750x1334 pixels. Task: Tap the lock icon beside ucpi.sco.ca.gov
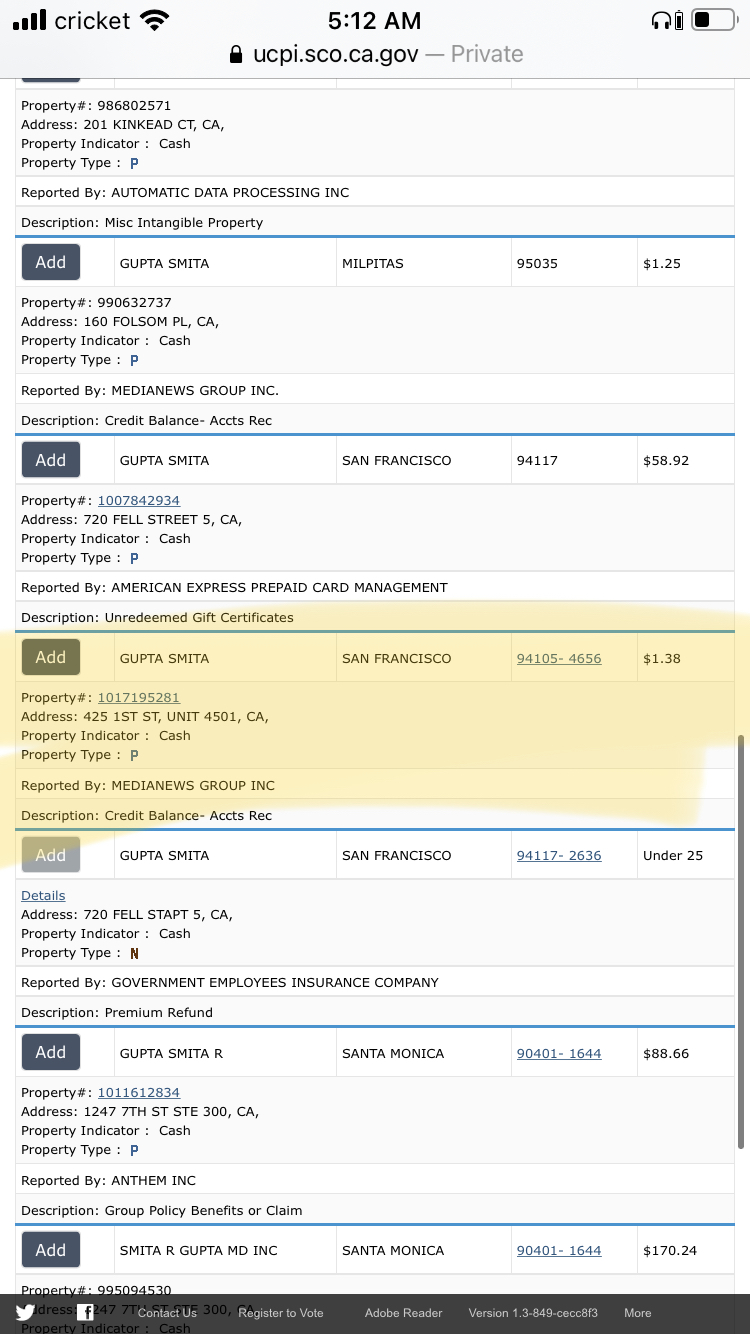tap(236, 54)
